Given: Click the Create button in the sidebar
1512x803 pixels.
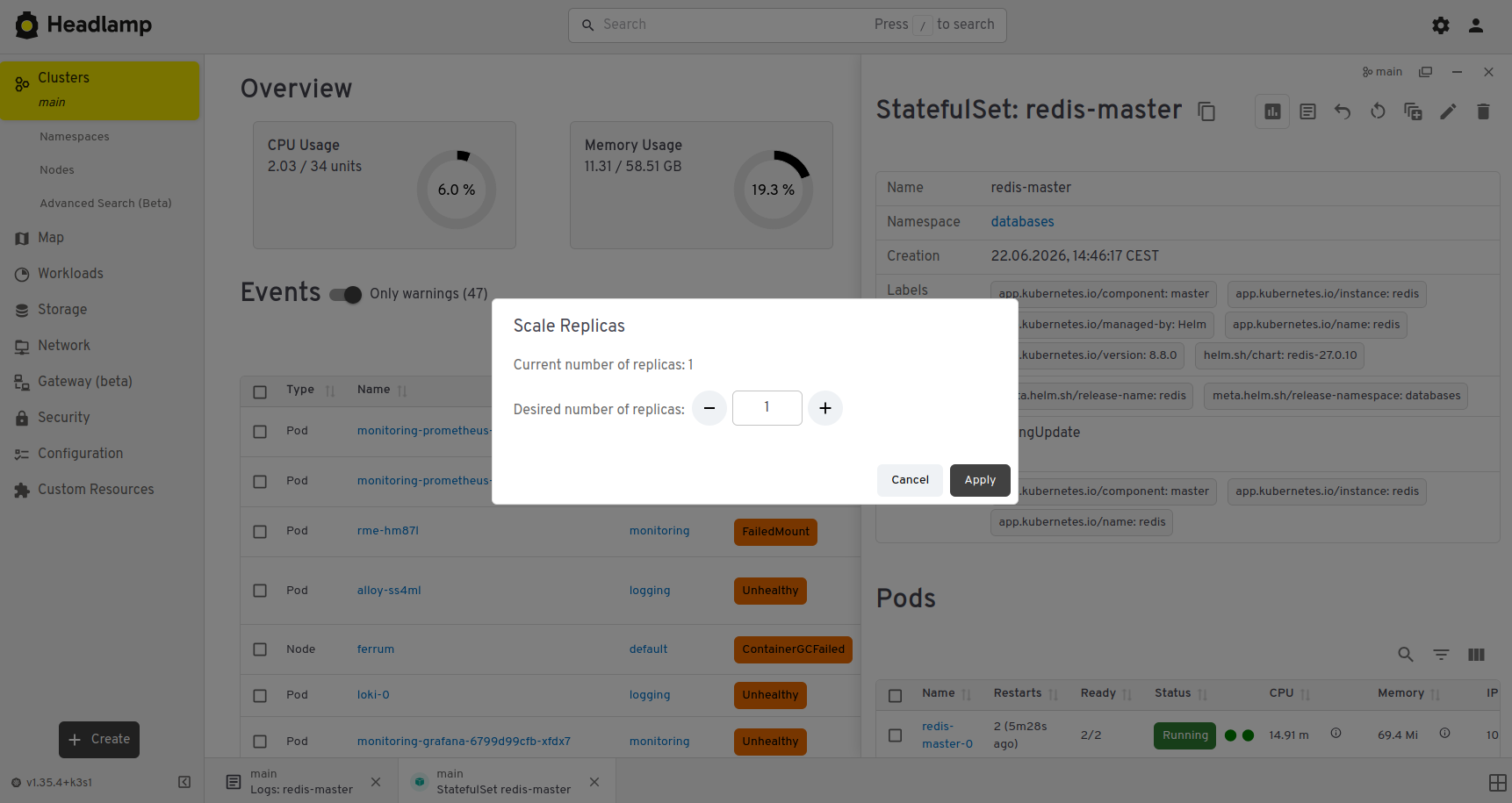Looking at the screenshot, I should [99, 740].
